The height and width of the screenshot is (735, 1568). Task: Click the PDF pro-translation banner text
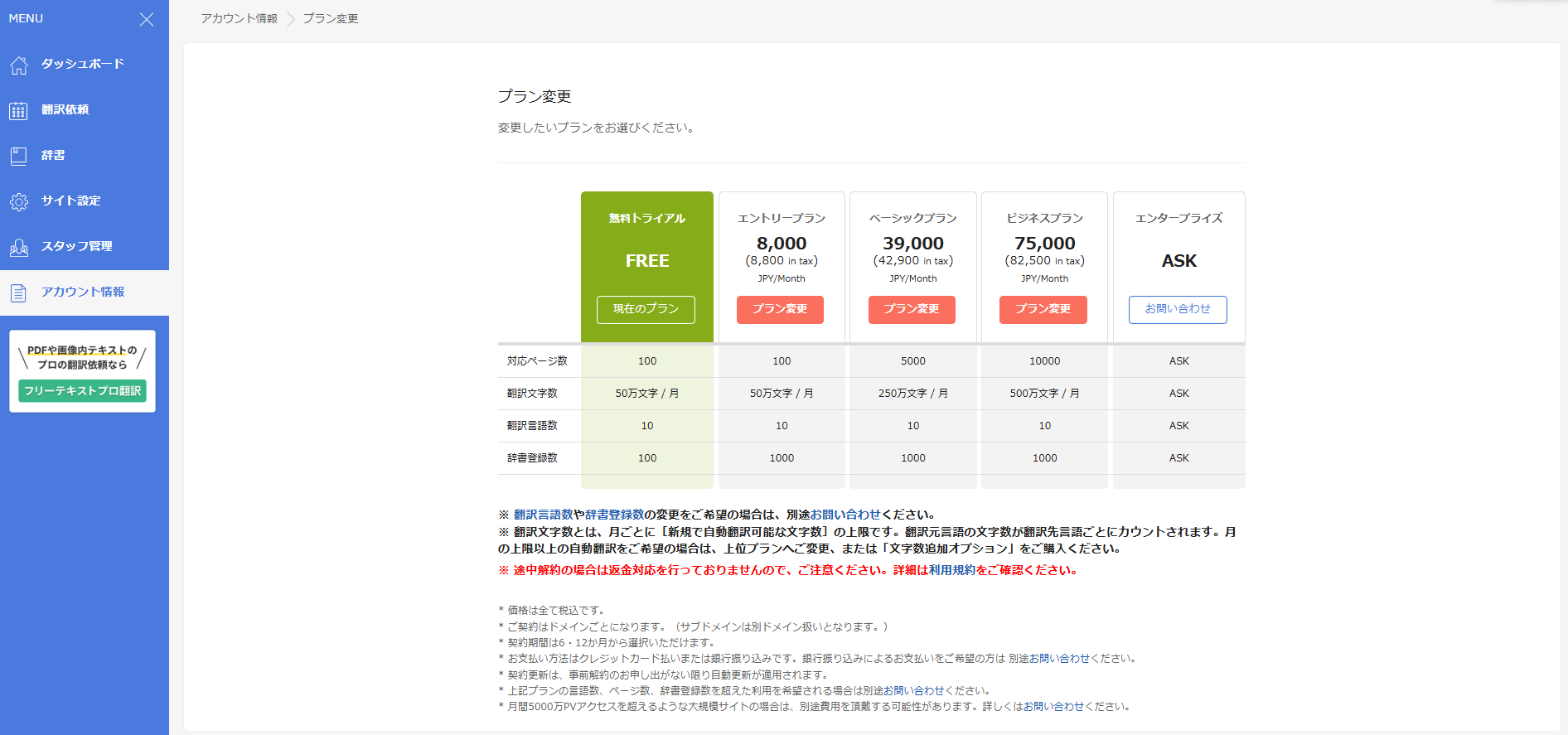coord(82,357)
